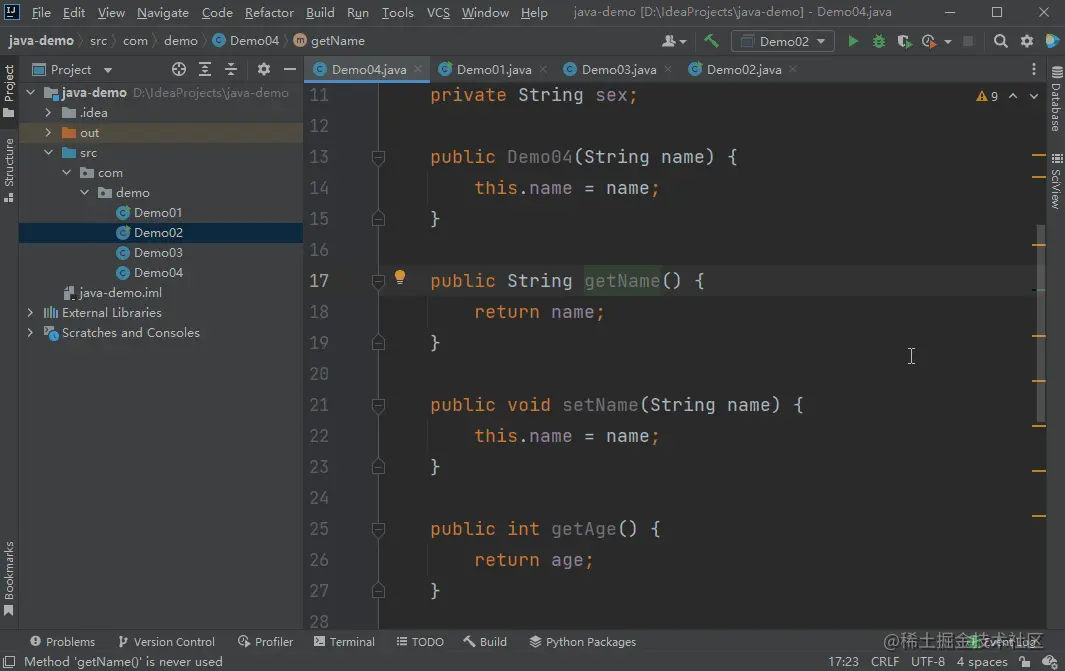Screen dimensions: 1065x671
Task: Fold the setName method at line 21
Action: tap(378, 405)
